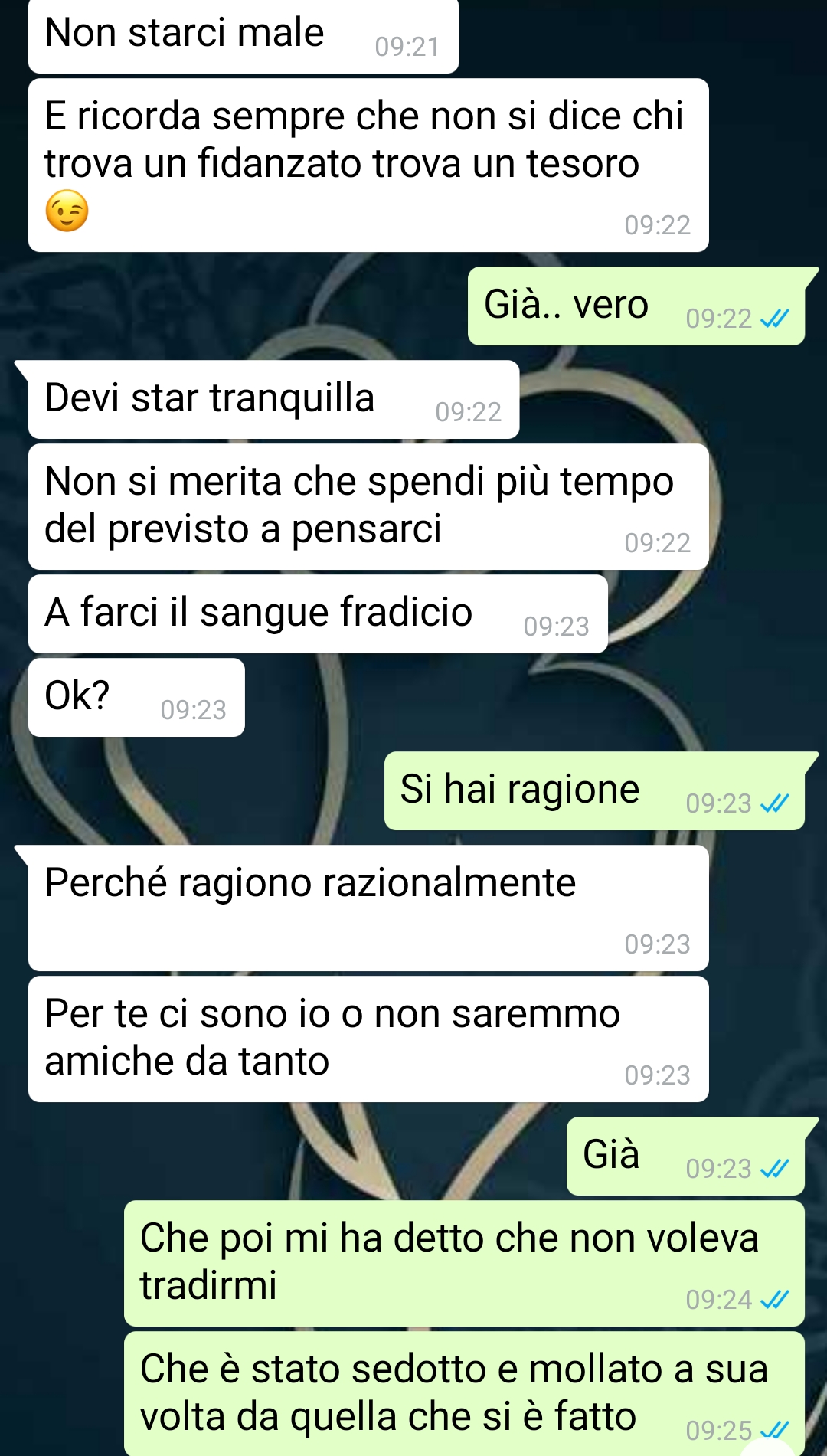Tap read ticks on 'non voleva tradirmi' message
Viewport: 827px width, 1456px height.
pos(774,1300)
